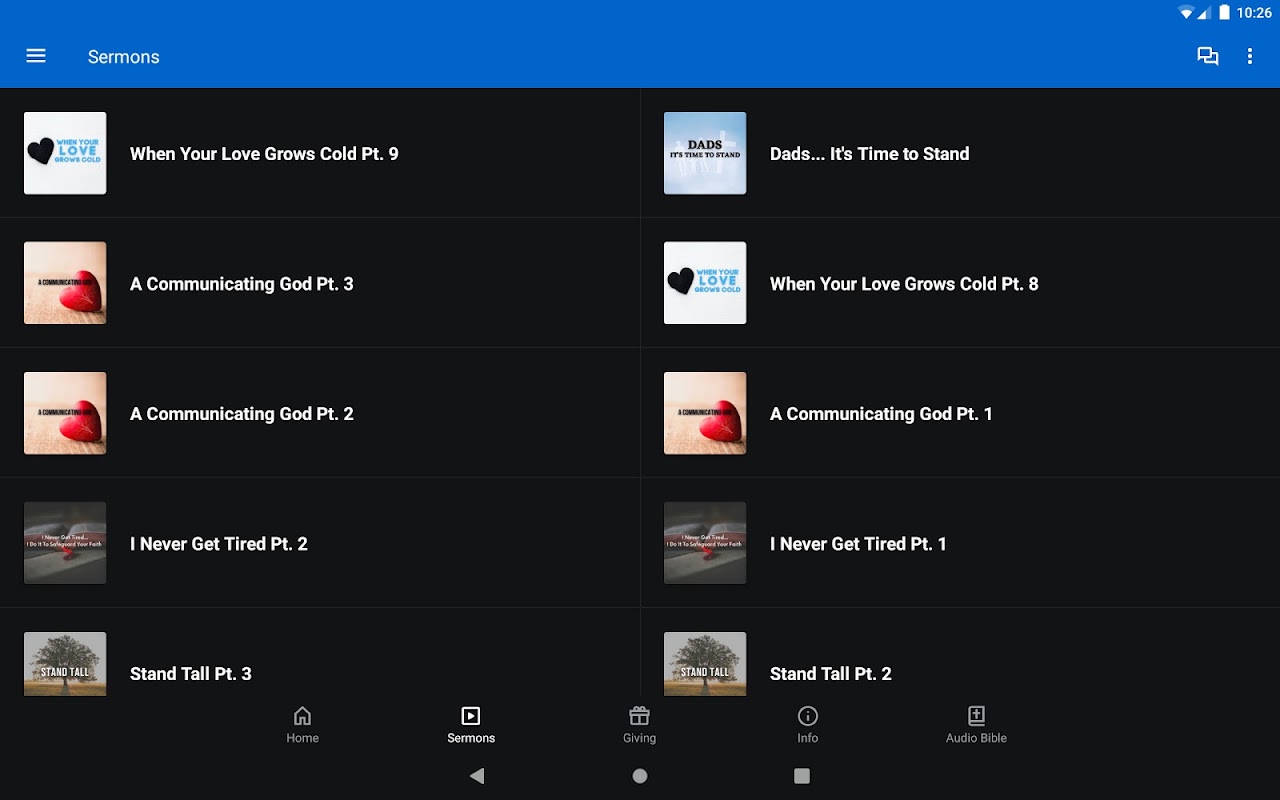Open thumbnail for Stand Tall Pt. 3
This screenshot has height=800, width=1280.
[65, 664]
